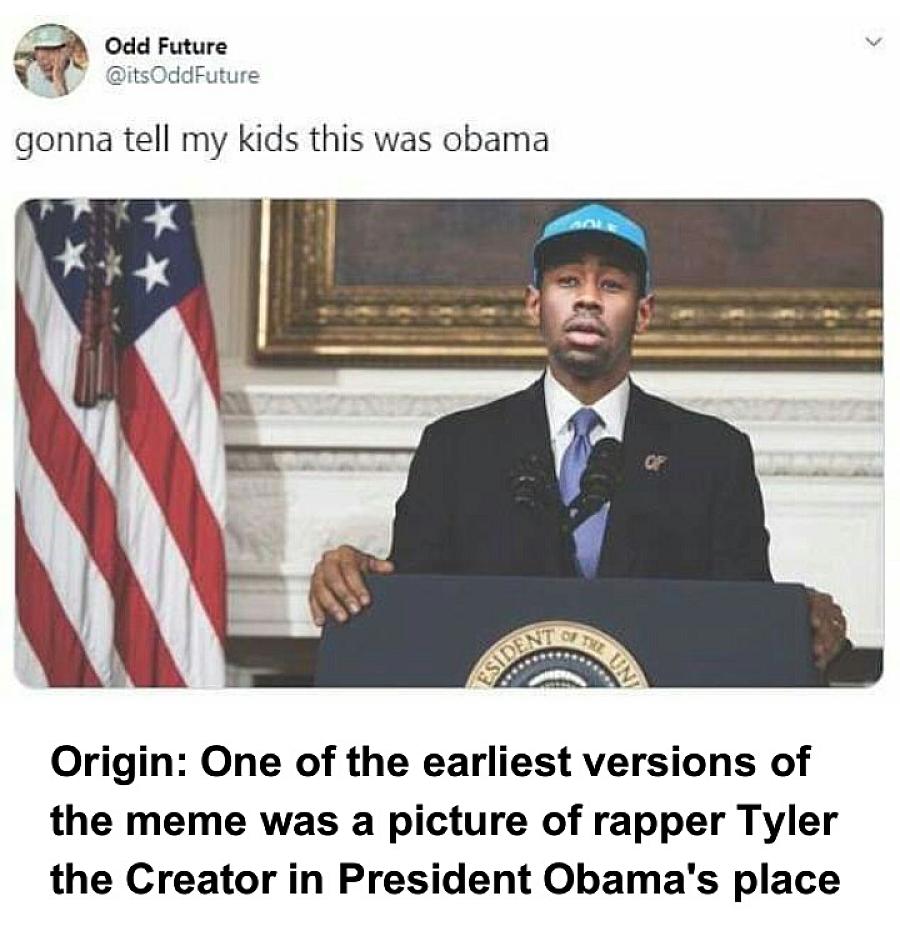Open the Odd Future profile avatar

click(x=50, y=61)
